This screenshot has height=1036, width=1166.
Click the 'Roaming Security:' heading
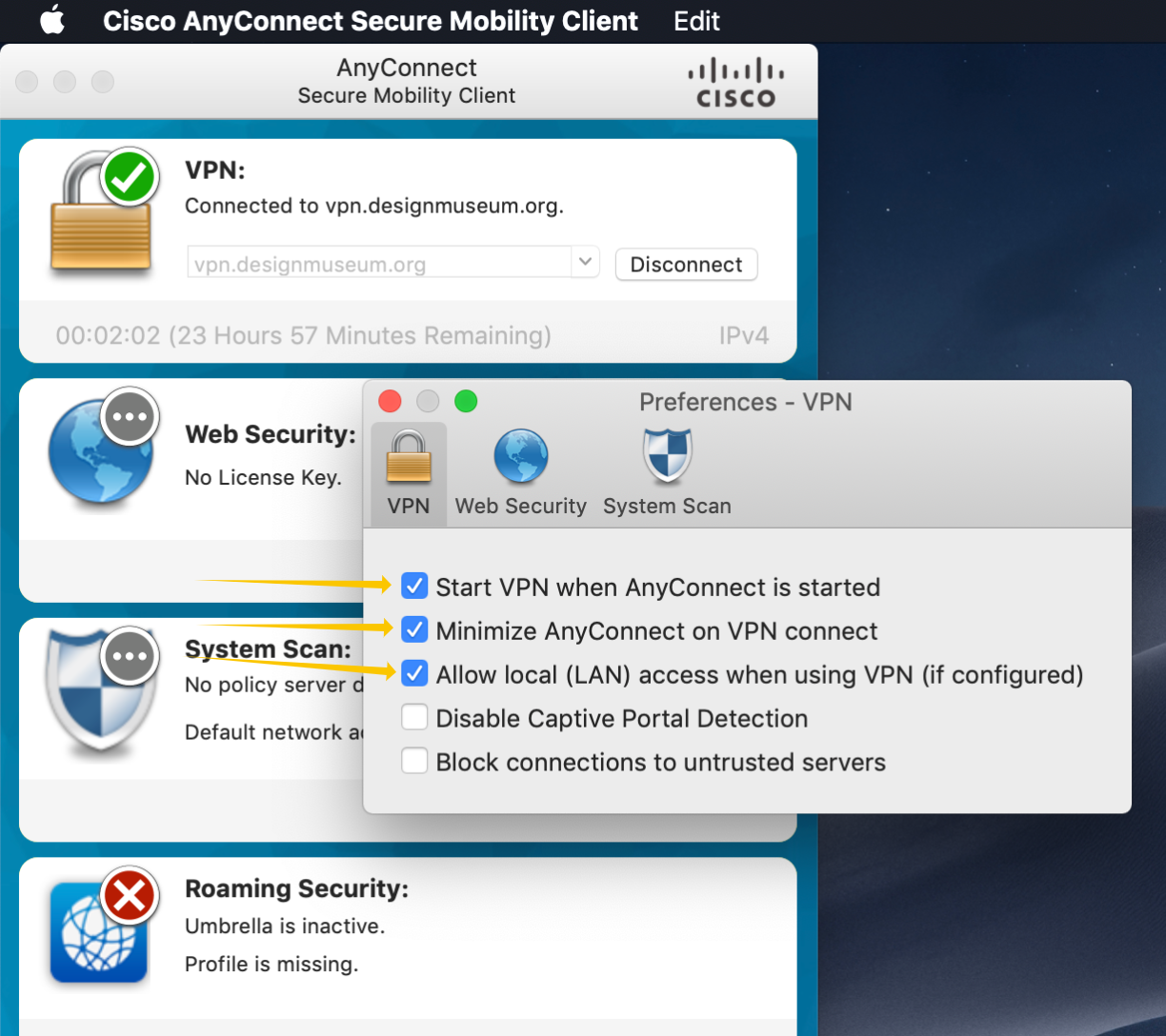pos(296,889)
